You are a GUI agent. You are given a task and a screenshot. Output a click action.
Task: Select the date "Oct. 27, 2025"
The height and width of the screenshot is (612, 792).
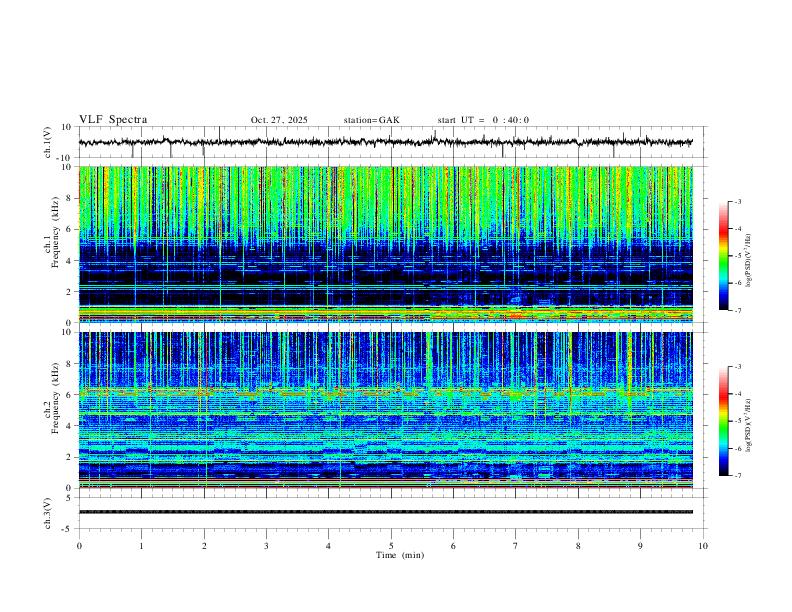(279, 120)
